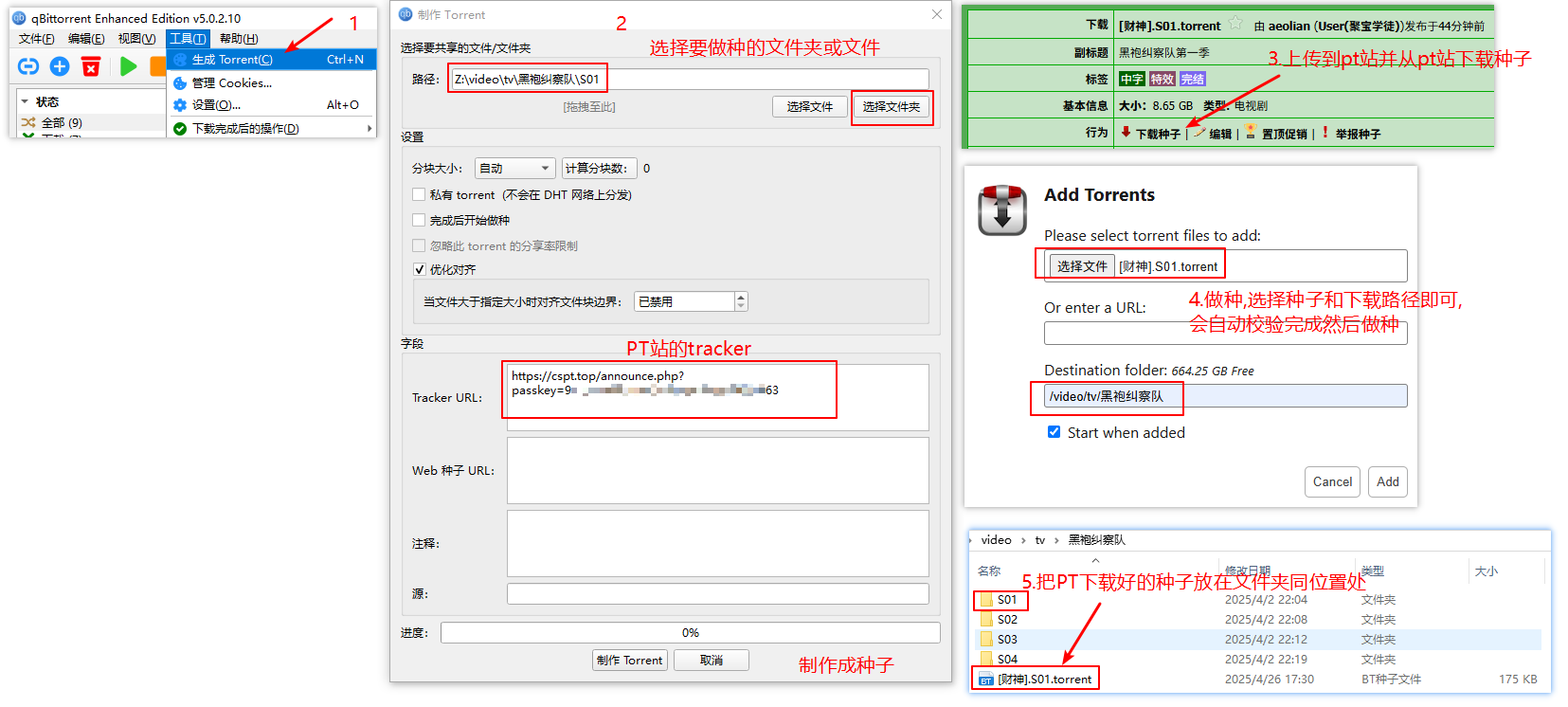The image size is (1568, 707).
Task: Click the red exclamation report icon
Action: click(1325, 132)
